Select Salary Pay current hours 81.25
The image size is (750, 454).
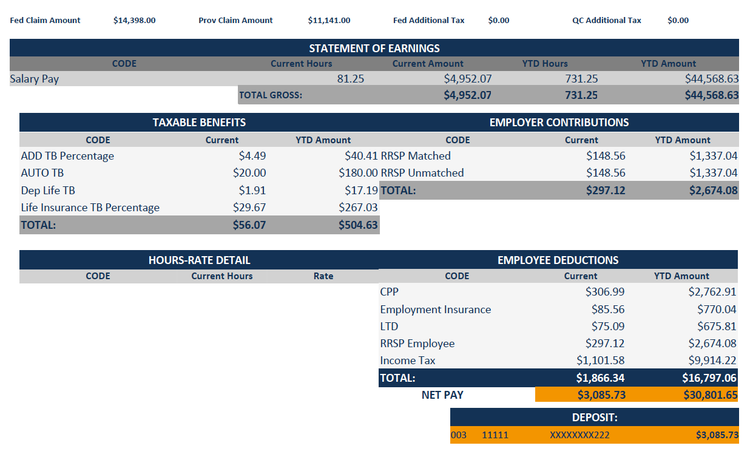click(351, 79)
